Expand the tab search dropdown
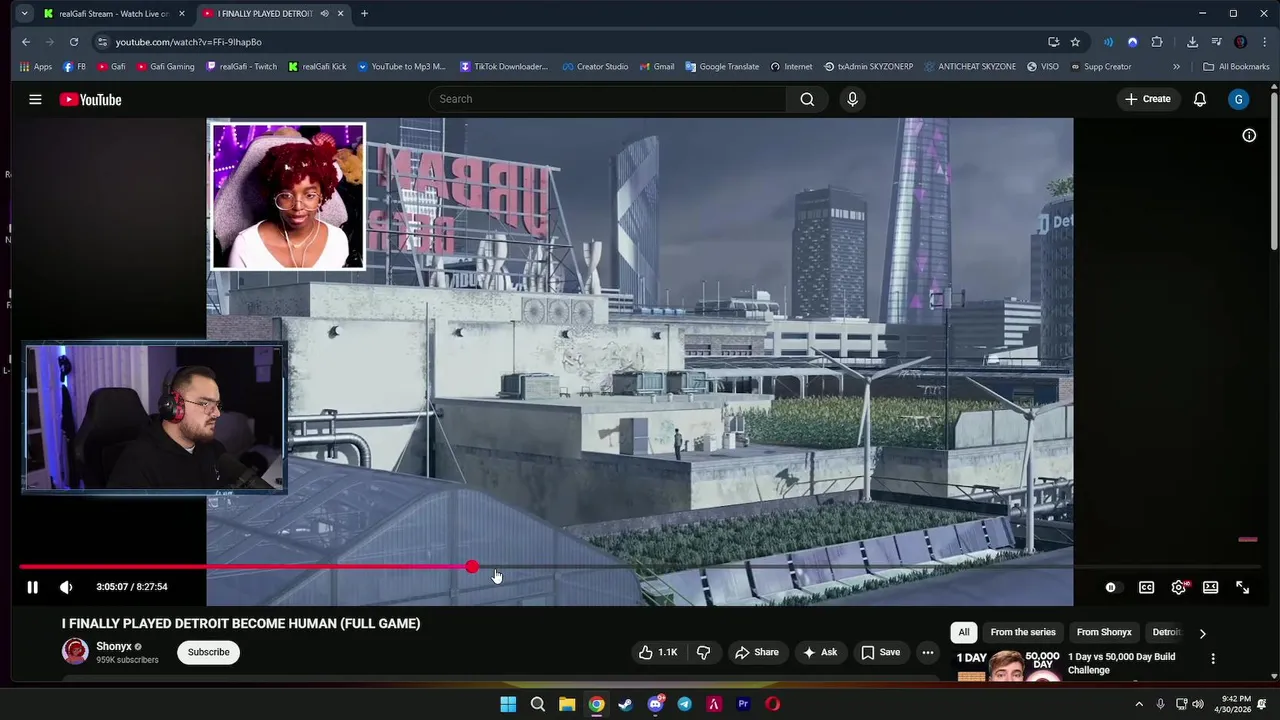The width and height of the screenshot is (1280, 720). (x=24, y=14)
